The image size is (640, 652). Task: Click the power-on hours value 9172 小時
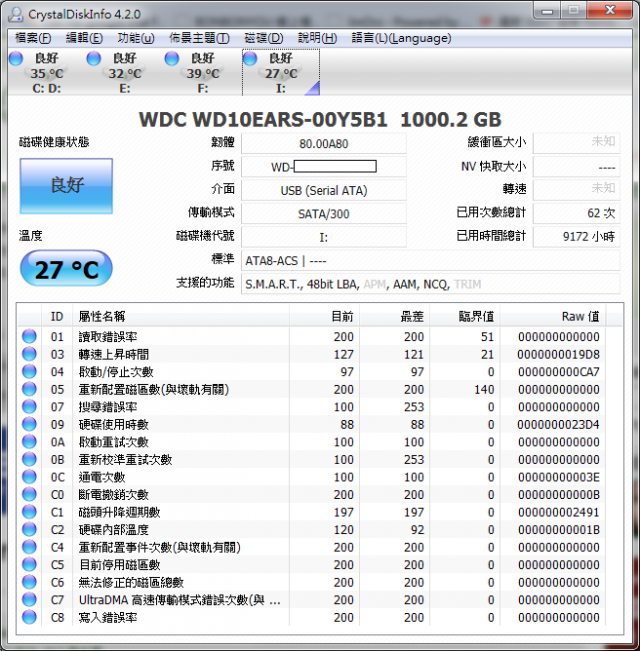click(577, 237)
